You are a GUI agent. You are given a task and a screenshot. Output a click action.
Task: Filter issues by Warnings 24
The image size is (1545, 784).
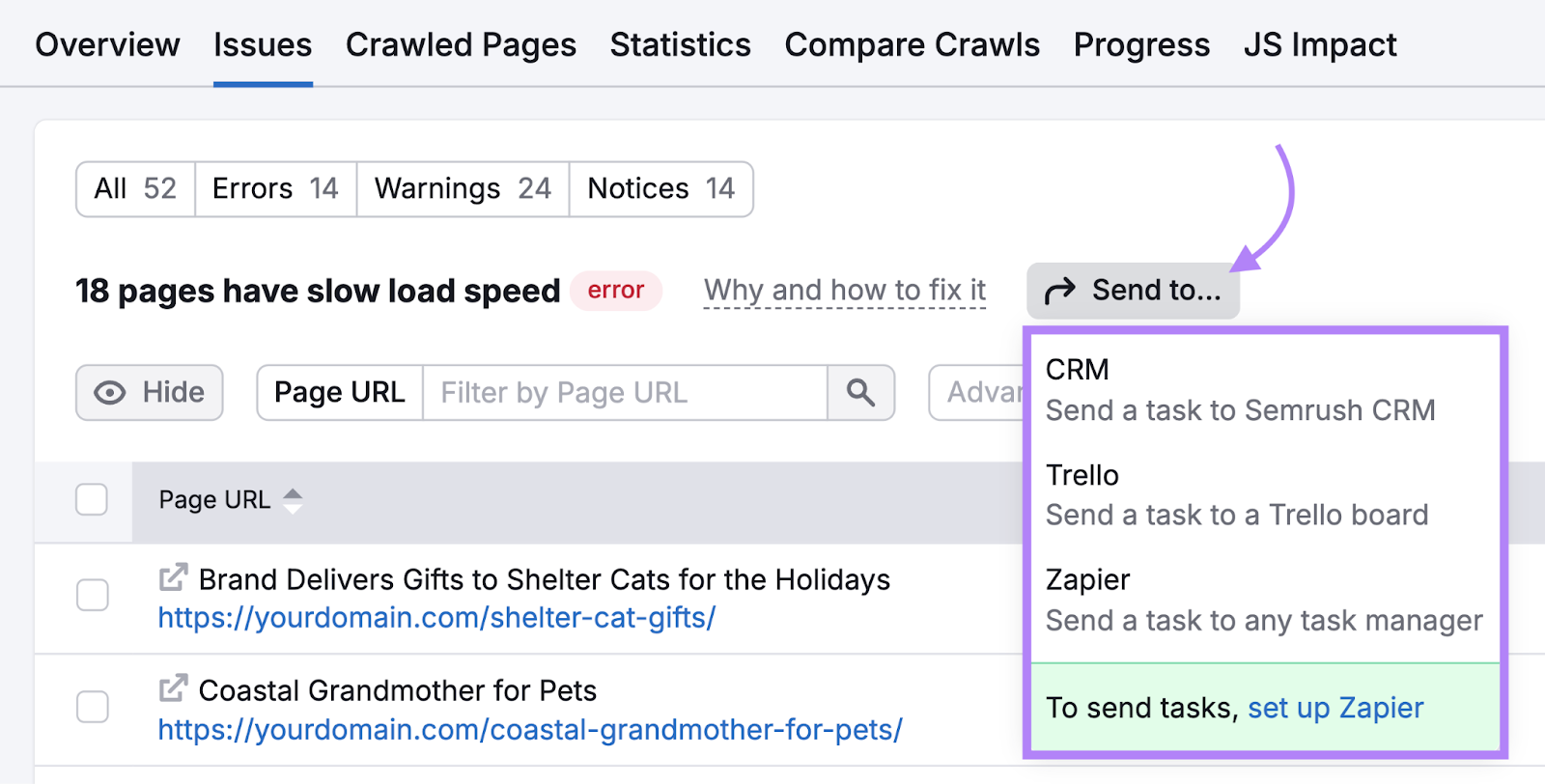463,188
